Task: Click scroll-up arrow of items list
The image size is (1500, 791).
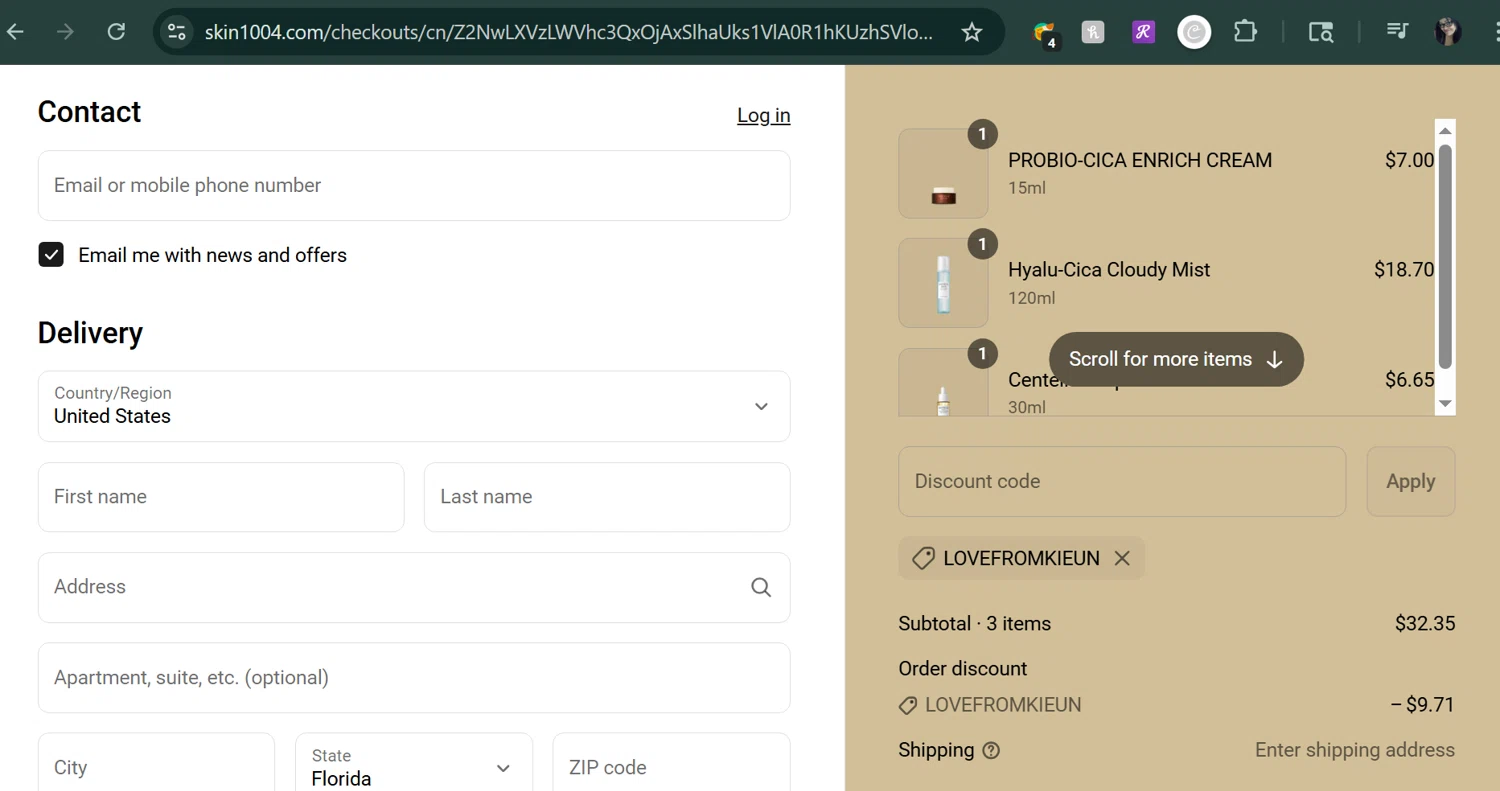Action: click(1445, 130)
